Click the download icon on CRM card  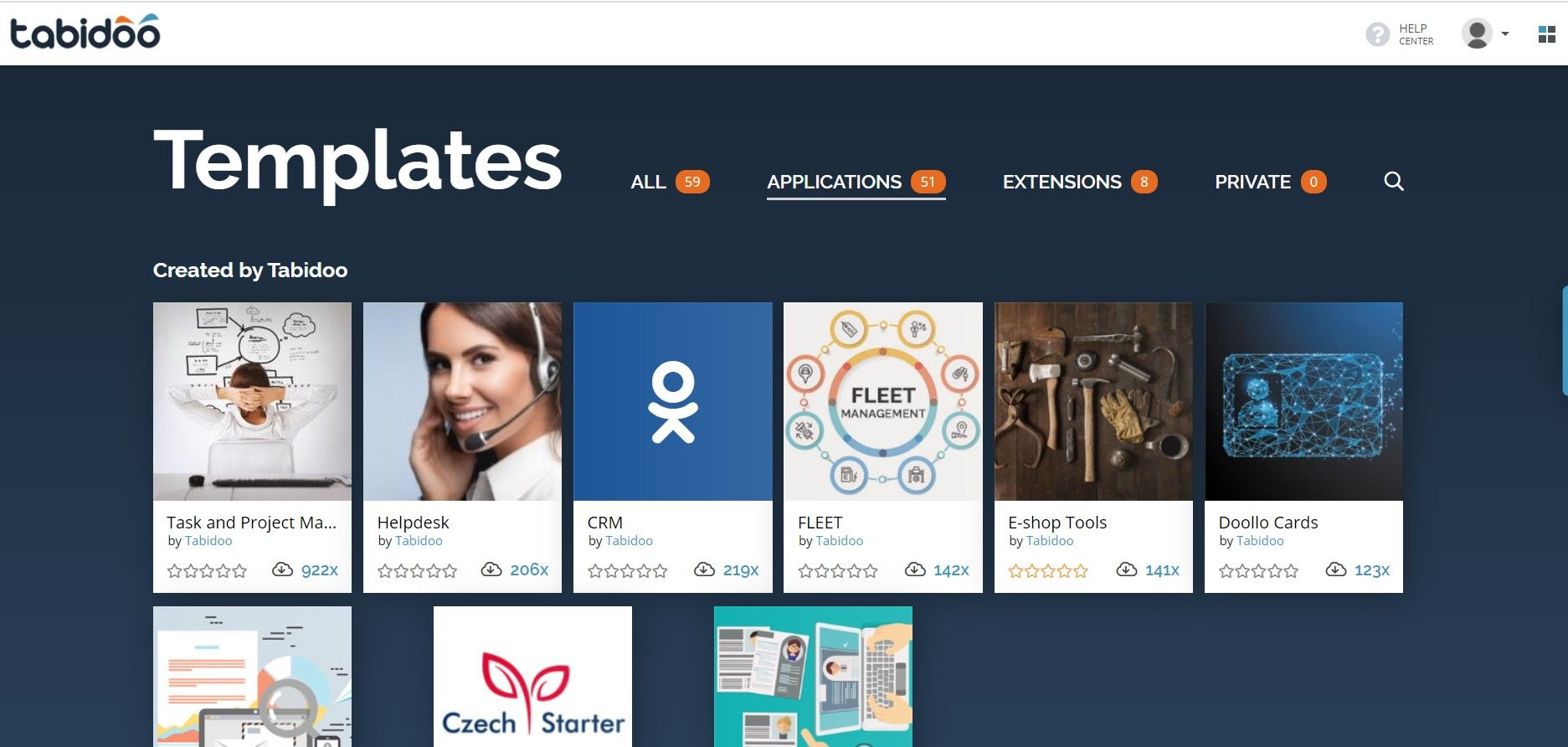pyautogui.click(x=704, y=569)
